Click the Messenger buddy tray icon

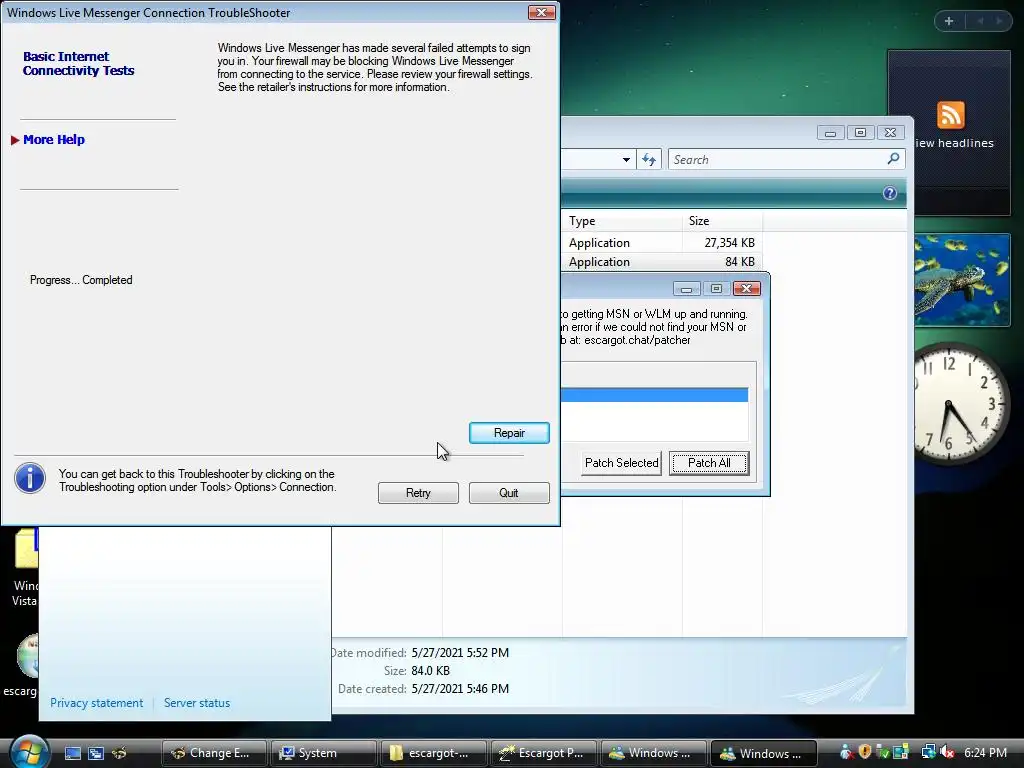tap(846, 752)
